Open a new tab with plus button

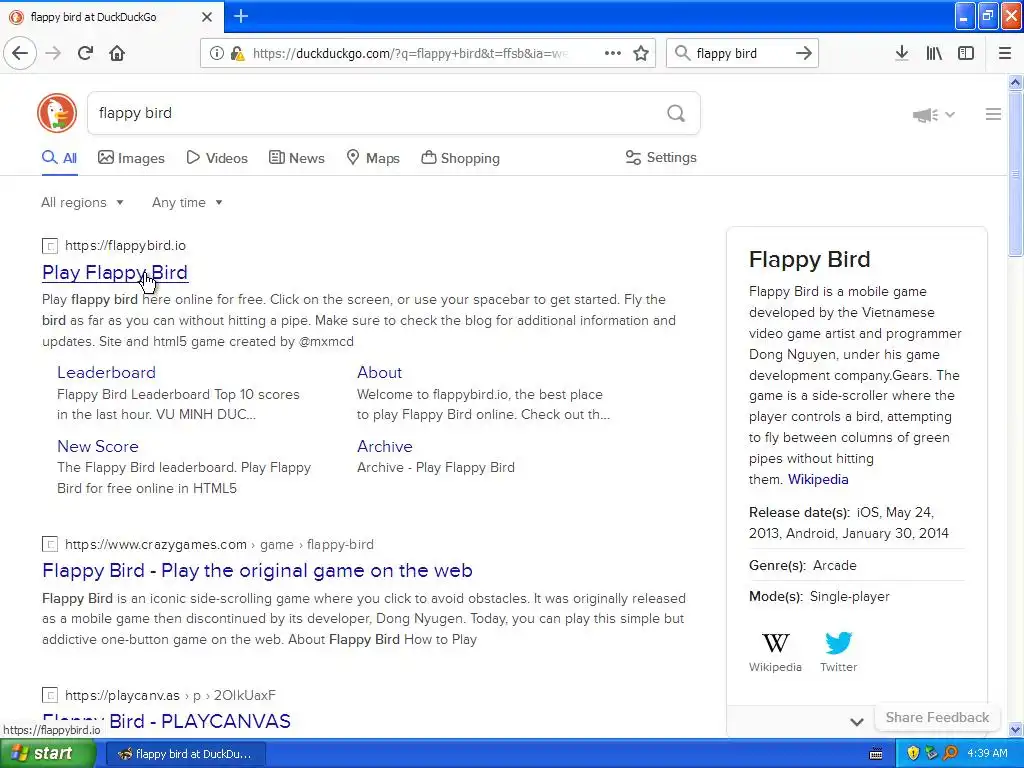click(x=241, y=16)
